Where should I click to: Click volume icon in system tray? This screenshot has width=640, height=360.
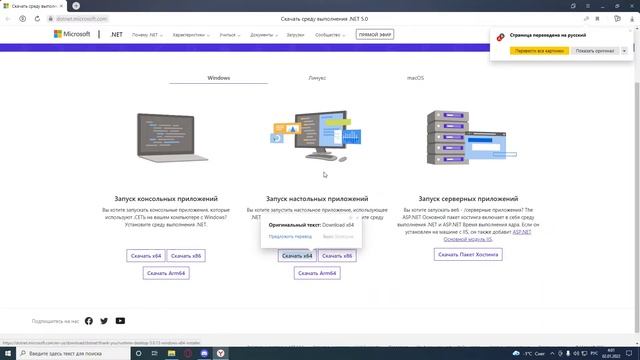click(576, 353)
